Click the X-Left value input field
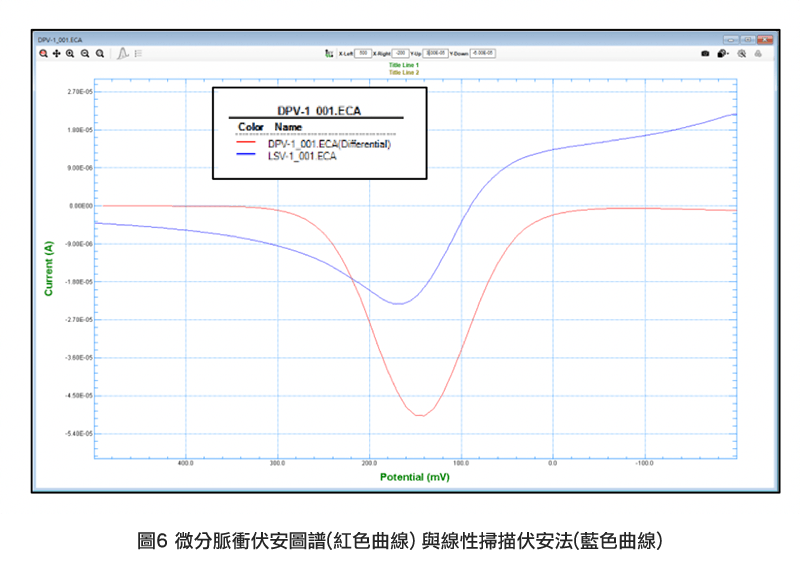This screenshot has width=800, height=579. pos(363,53)
